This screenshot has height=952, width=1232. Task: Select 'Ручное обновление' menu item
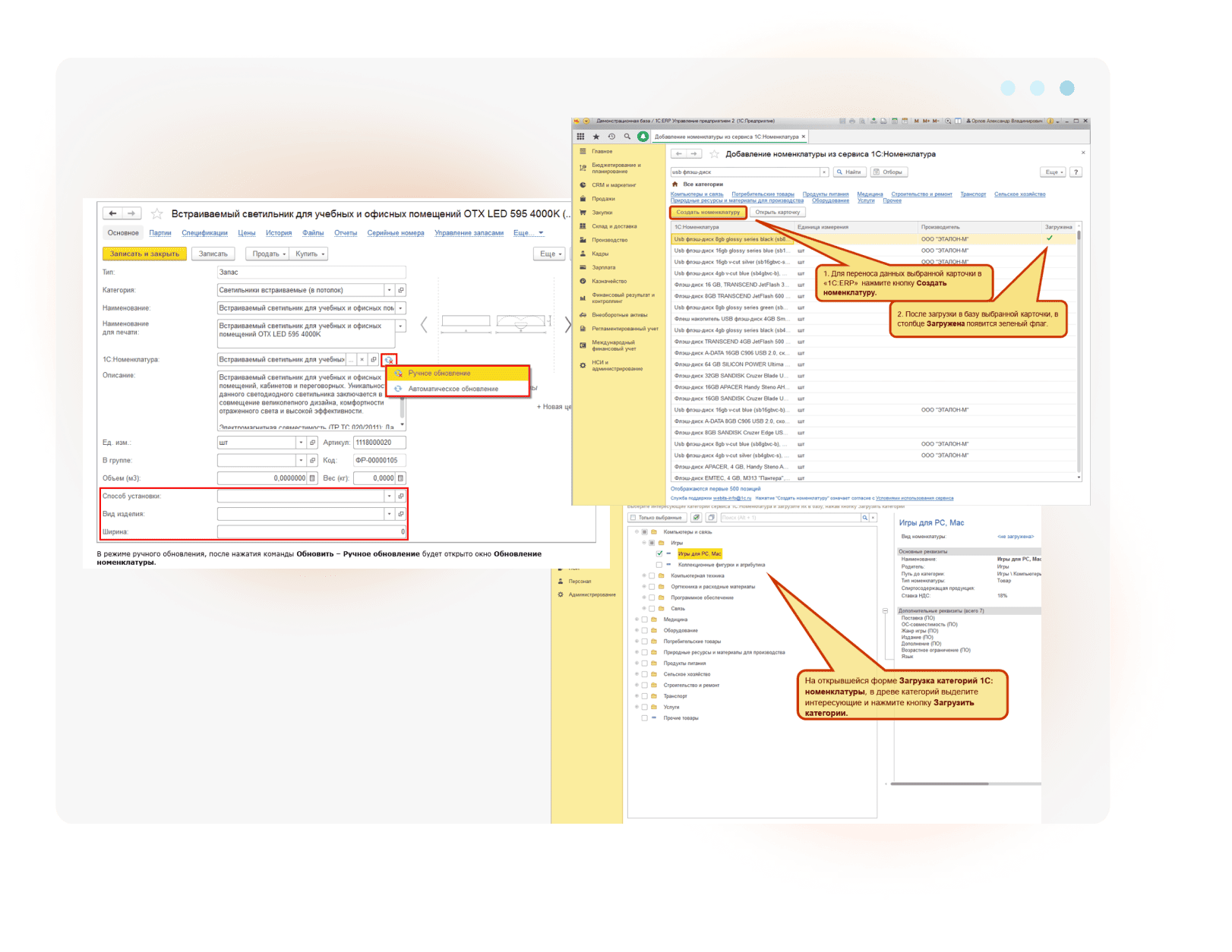(x=458, y=374)
